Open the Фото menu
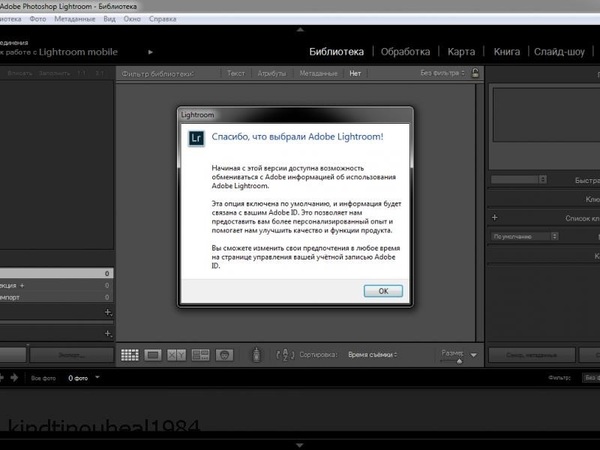This screenshot has height=450, width=600. (38, 19)
